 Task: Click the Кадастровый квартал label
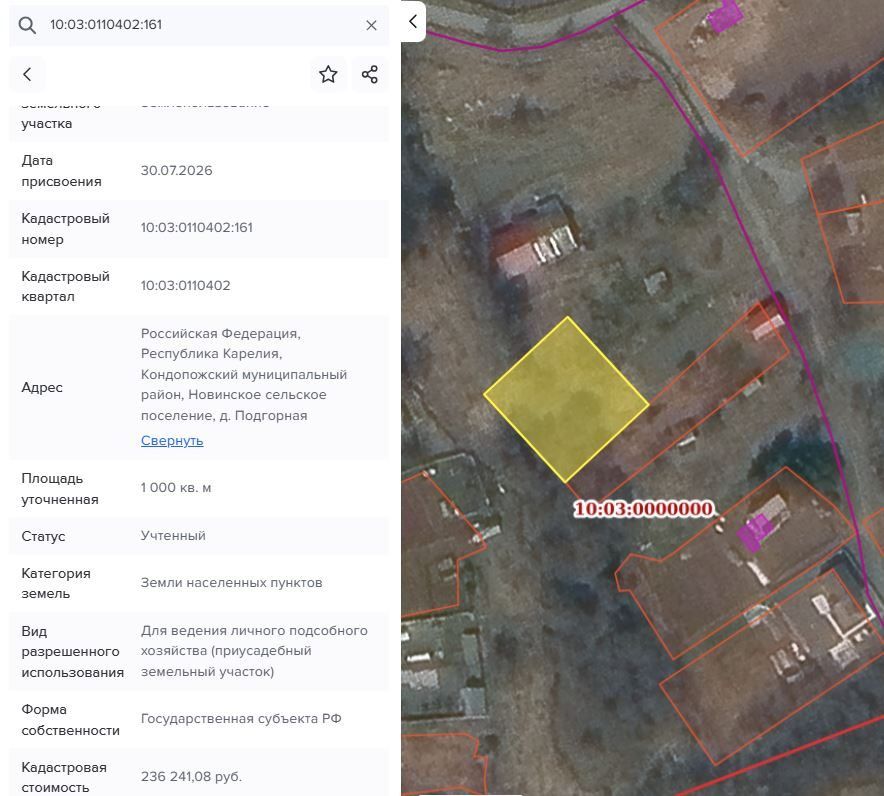[65, 286]
